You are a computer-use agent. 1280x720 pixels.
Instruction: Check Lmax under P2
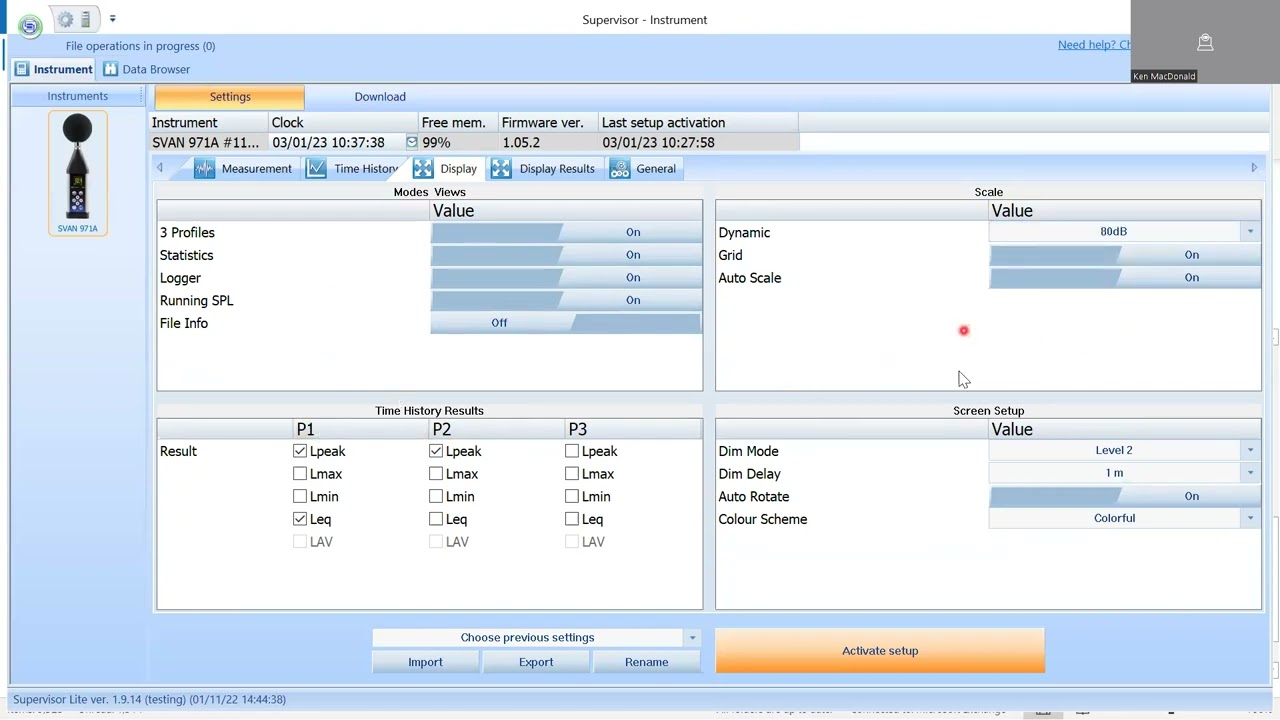click(x=436, y=474)
